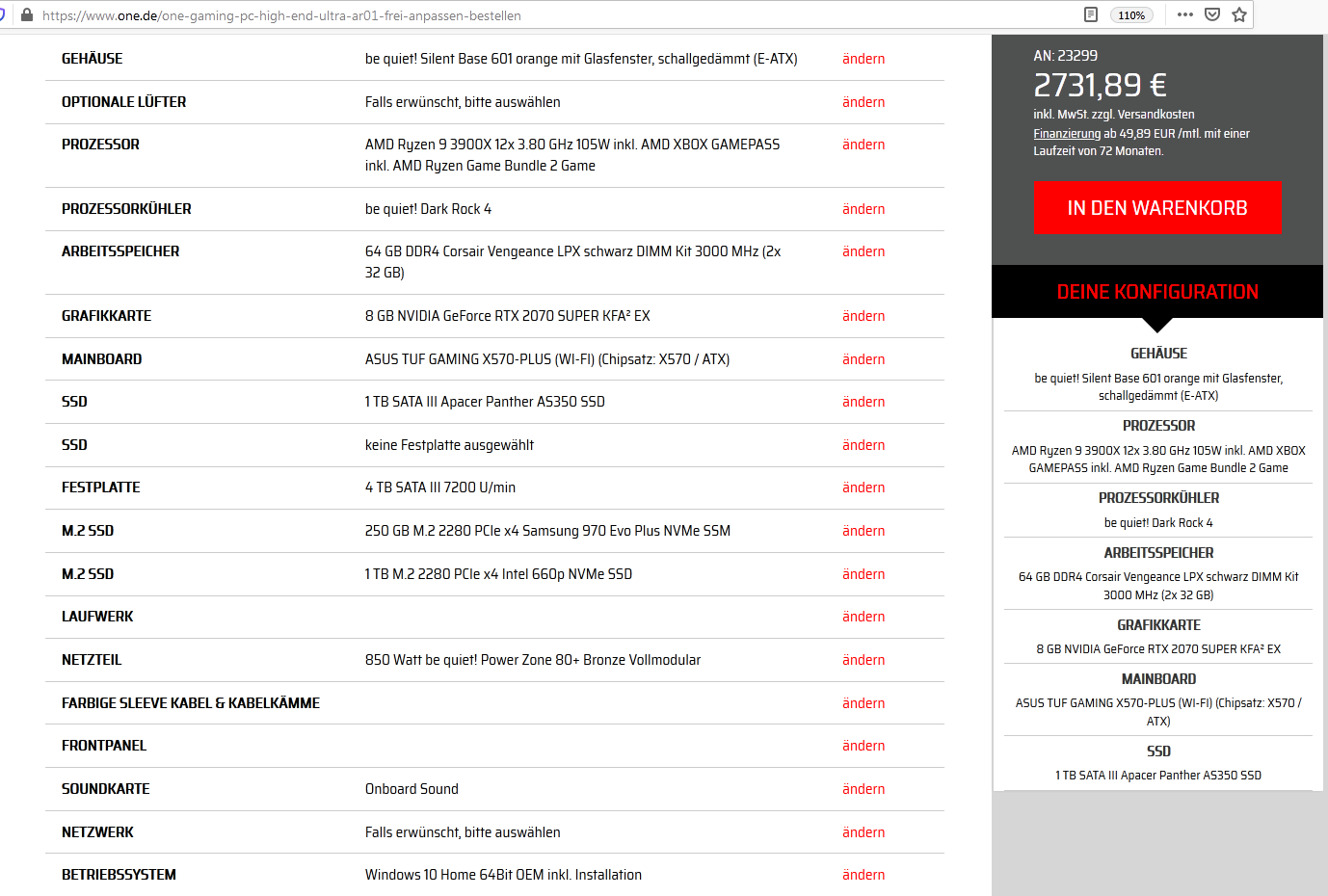Click 'inkl. MwSt. zzgl. Versandkosten' note

point(1114,115)
